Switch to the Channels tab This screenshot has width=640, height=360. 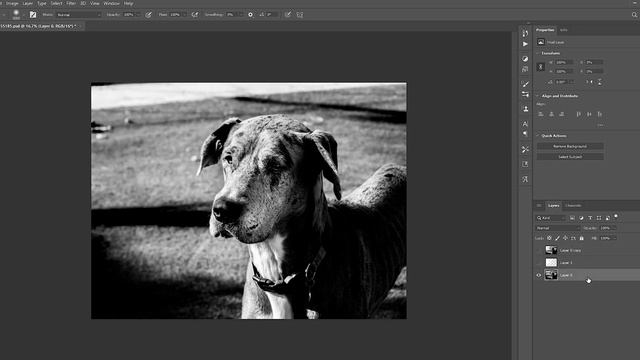coord(573,206)
